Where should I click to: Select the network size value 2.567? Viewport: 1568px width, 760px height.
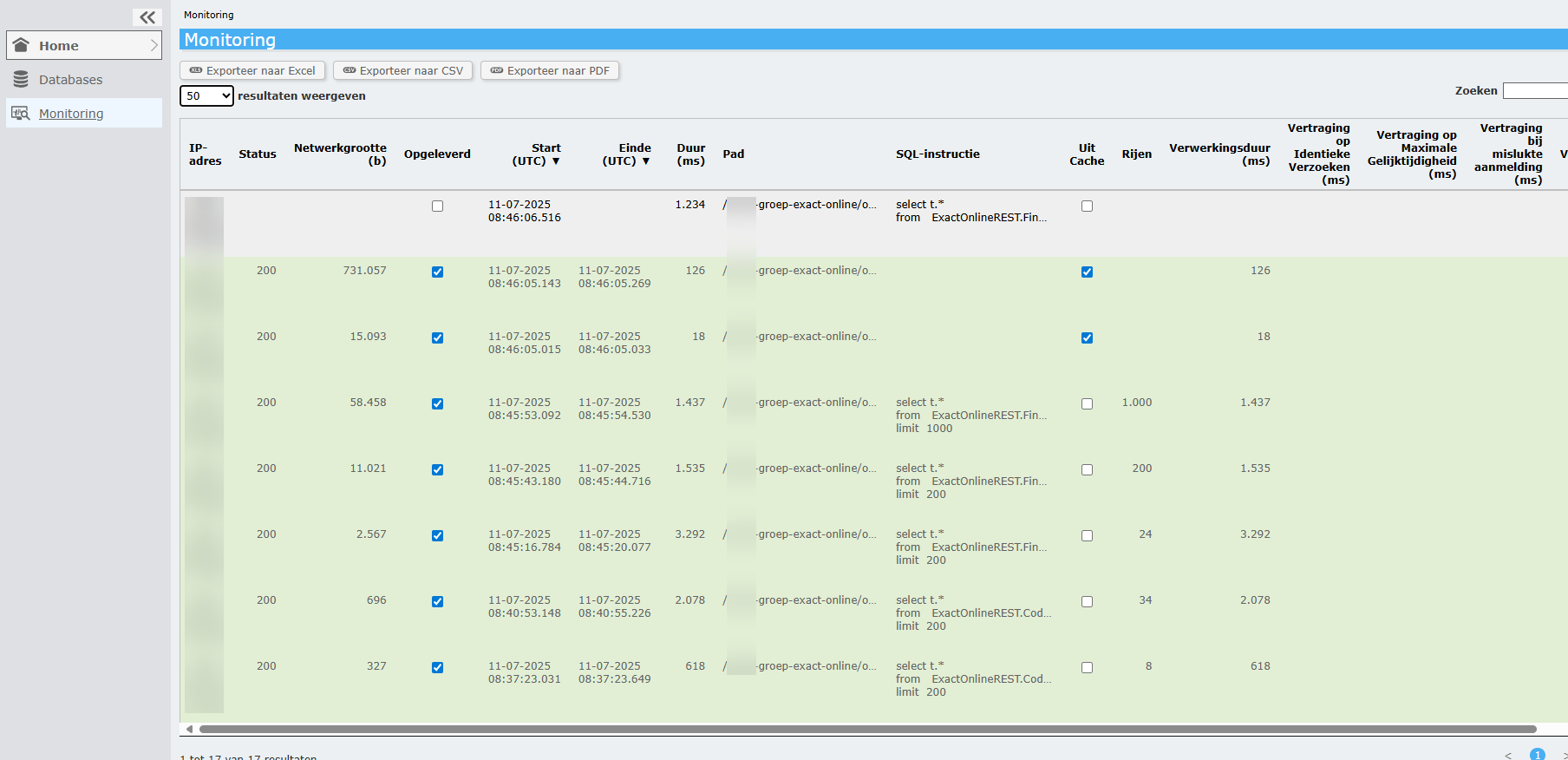[x=371, y=534]
